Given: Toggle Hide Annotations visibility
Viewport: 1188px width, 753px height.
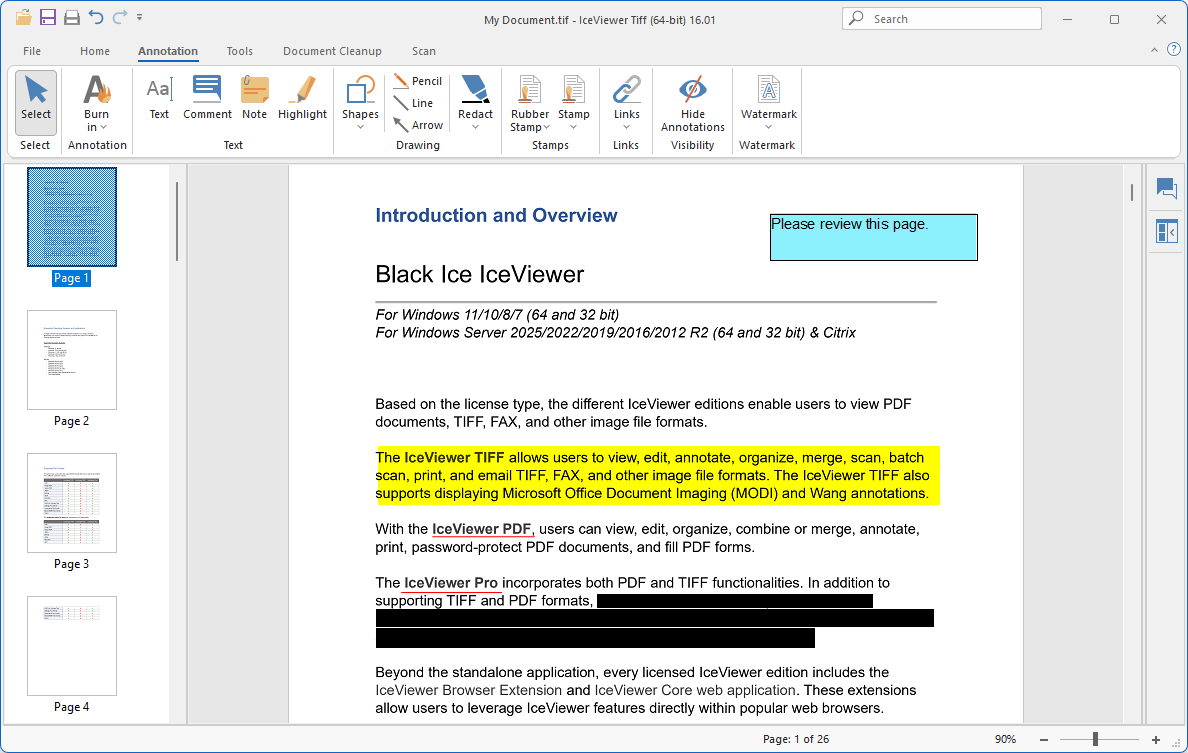Looking at the screenshot, I should coord(692,103).
